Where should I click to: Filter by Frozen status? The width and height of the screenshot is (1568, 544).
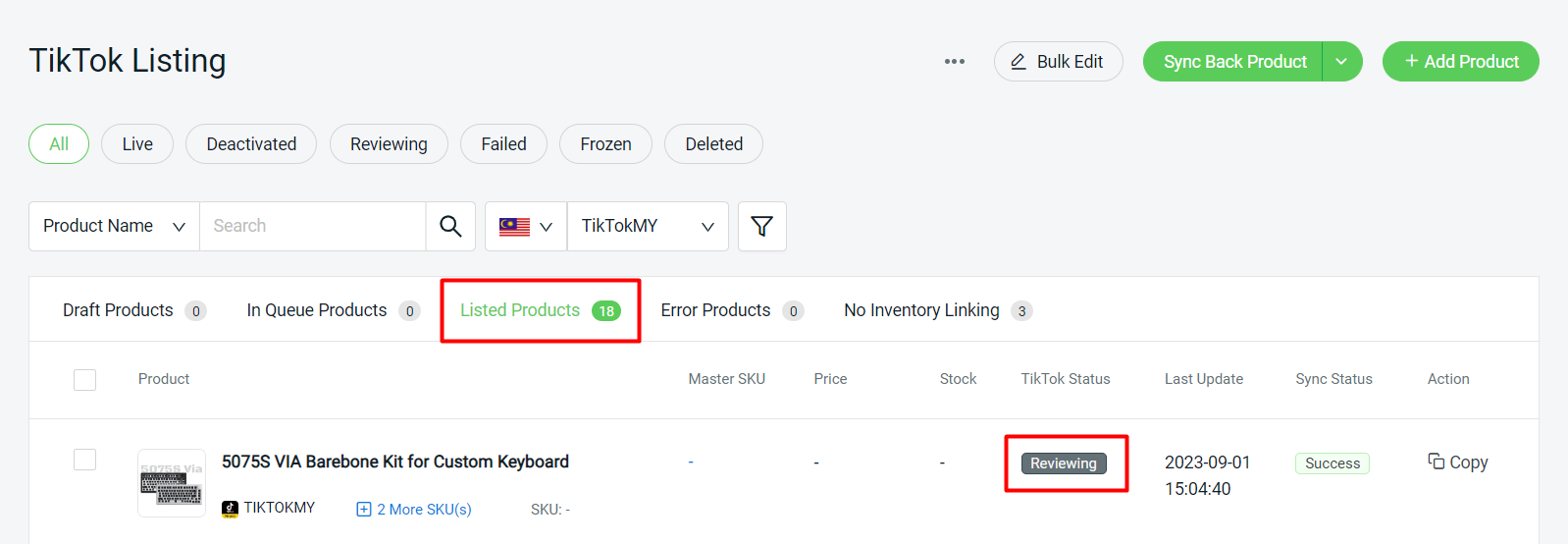pos(605,144)
